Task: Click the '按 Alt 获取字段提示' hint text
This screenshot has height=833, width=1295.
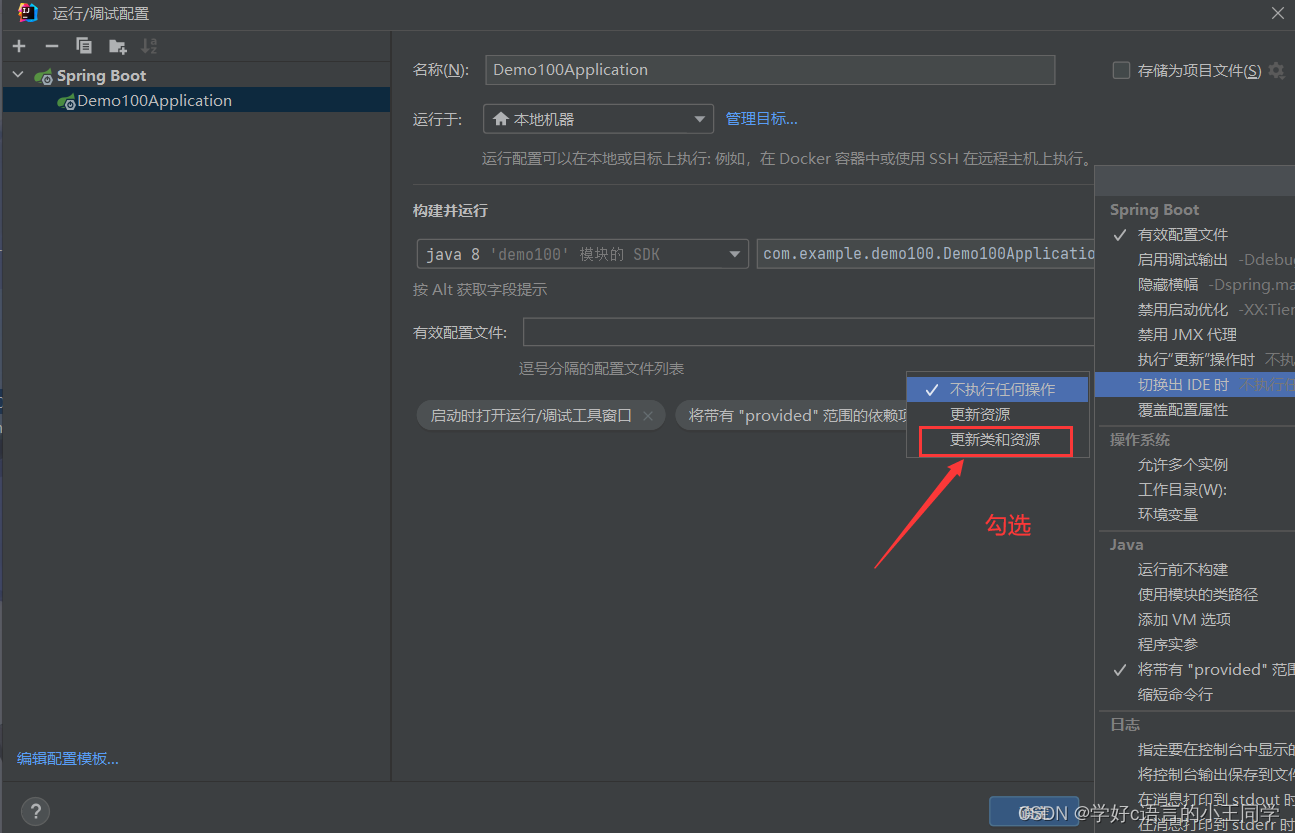Action: [480, 290]
